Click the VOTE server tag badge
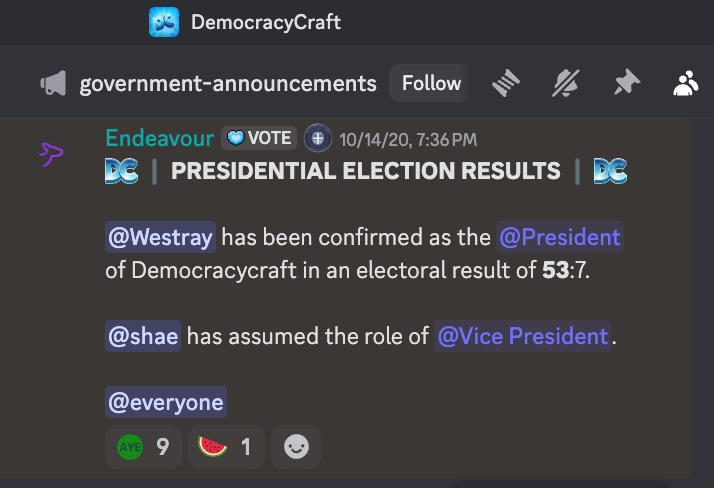This screenshot has width=714, height=488. click(259, 138)
